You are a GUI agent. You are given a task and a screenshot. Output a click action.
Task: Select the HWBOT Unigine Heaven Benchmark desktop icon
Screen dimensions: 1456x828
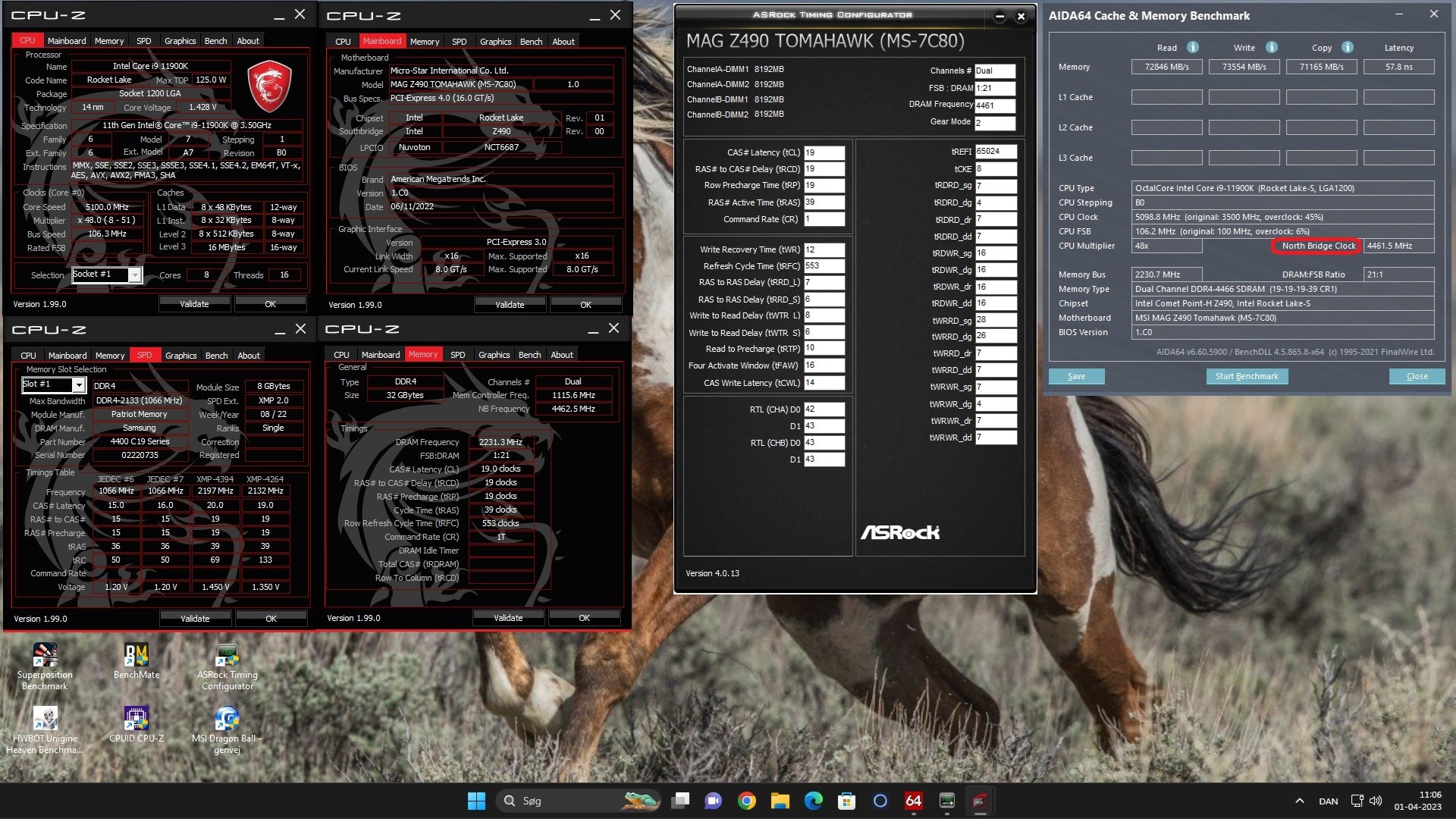tap(45, 729)
